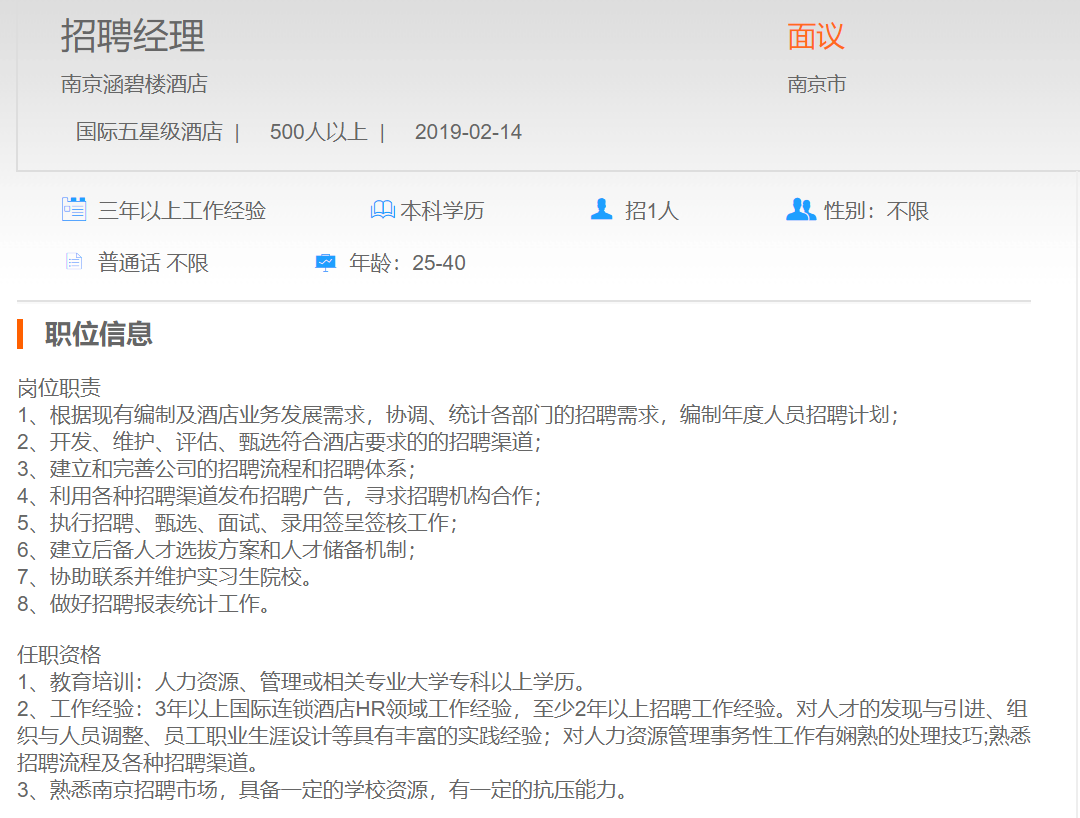Click the orange 面议 salary text

click(x=816, y=37)
